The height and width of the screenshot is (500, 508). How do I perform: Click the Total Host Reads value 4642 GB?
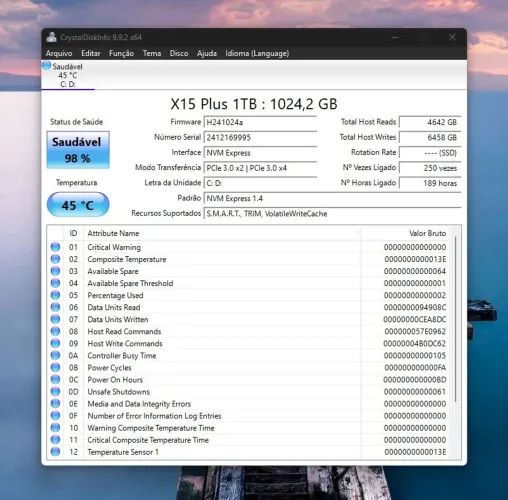point(430,122)
